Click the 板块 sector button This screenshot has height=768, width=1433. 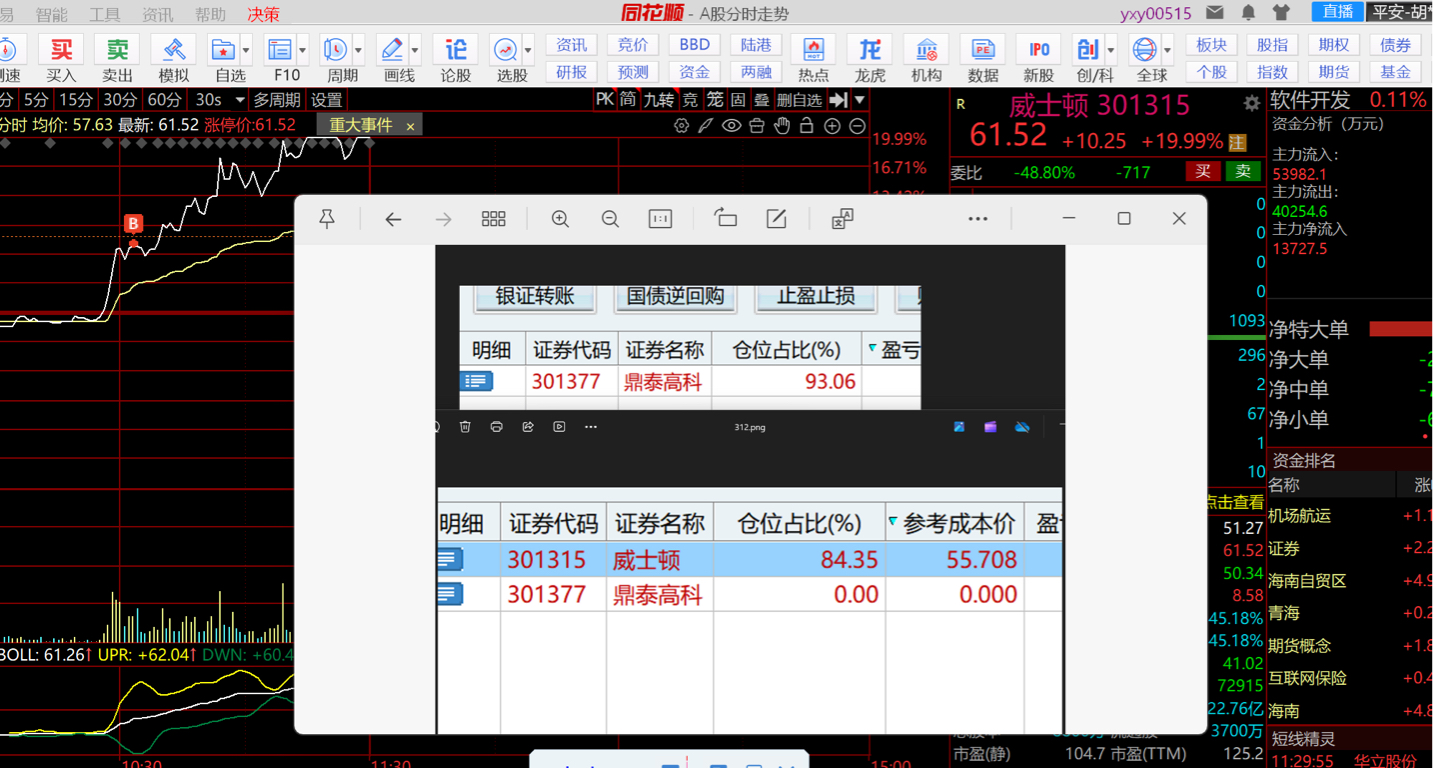pyautogui.click(x=1212, y=45)
